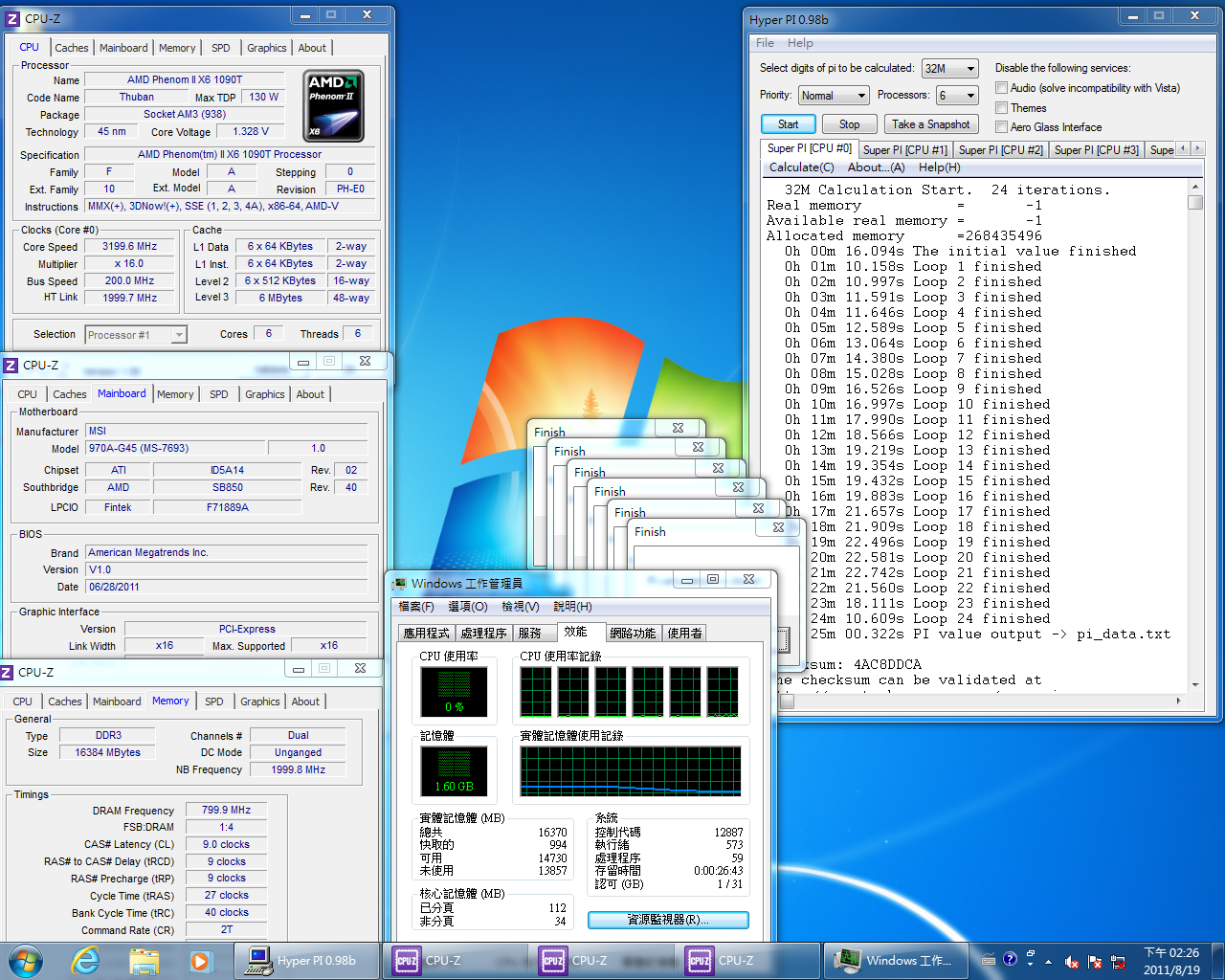Click the BIOS Date 06/28/2011 field
Image resolution: width=1225 pixels, height=980 pixels.
[227, 587]
